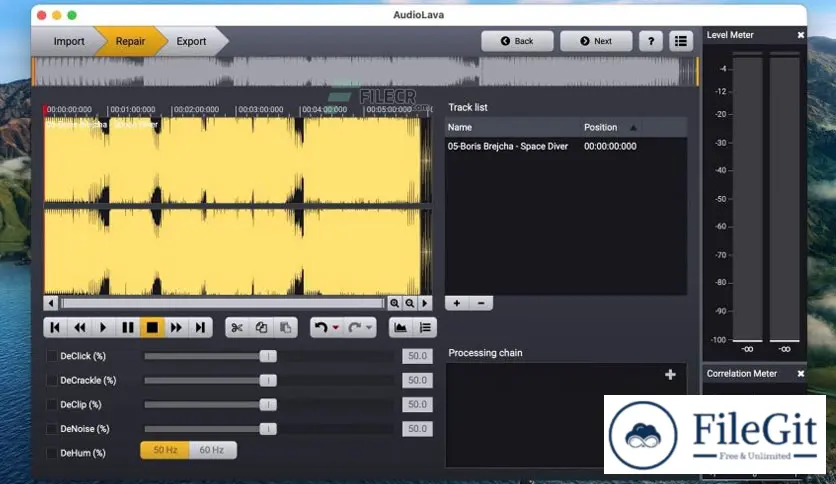Image resolution: width=836 pixels, height=484 pixels.
Task: Start playback with the play button
Action: [103, 327]
